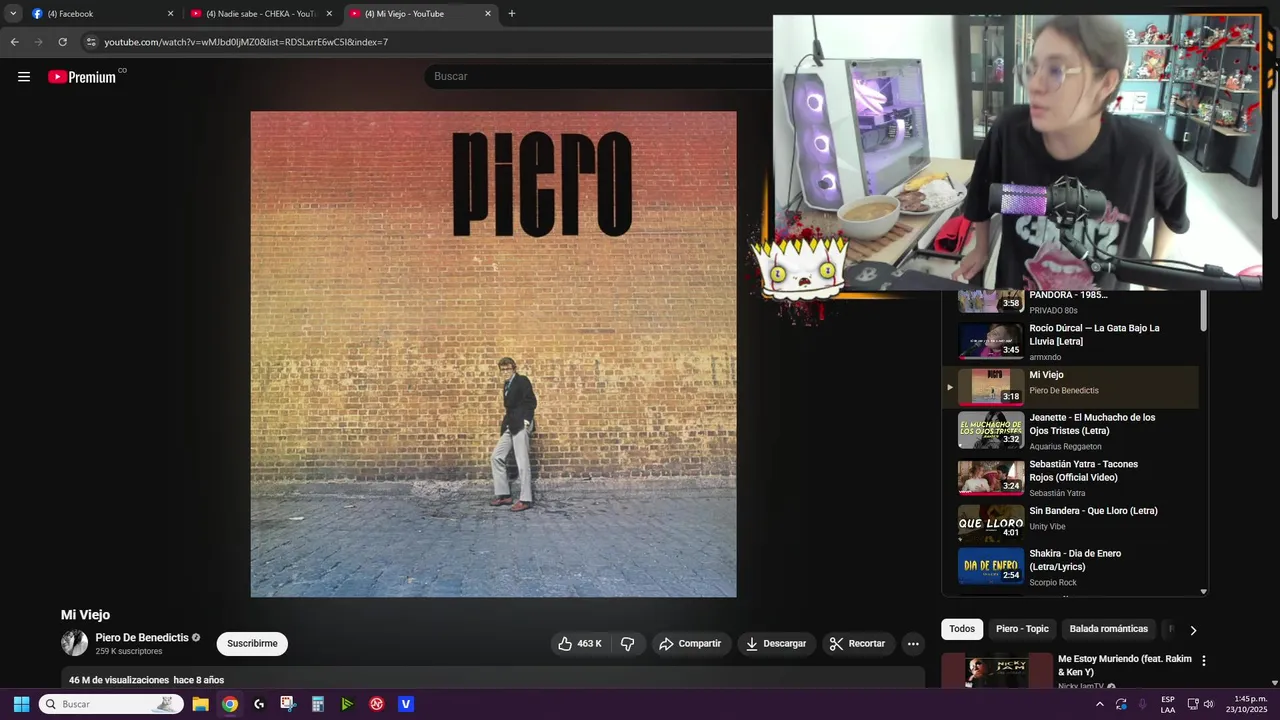The width and height of the screenshot is (1280, 720).
Task: Open Snipping Tool from taskbar
Action: [x=288, y=704]
